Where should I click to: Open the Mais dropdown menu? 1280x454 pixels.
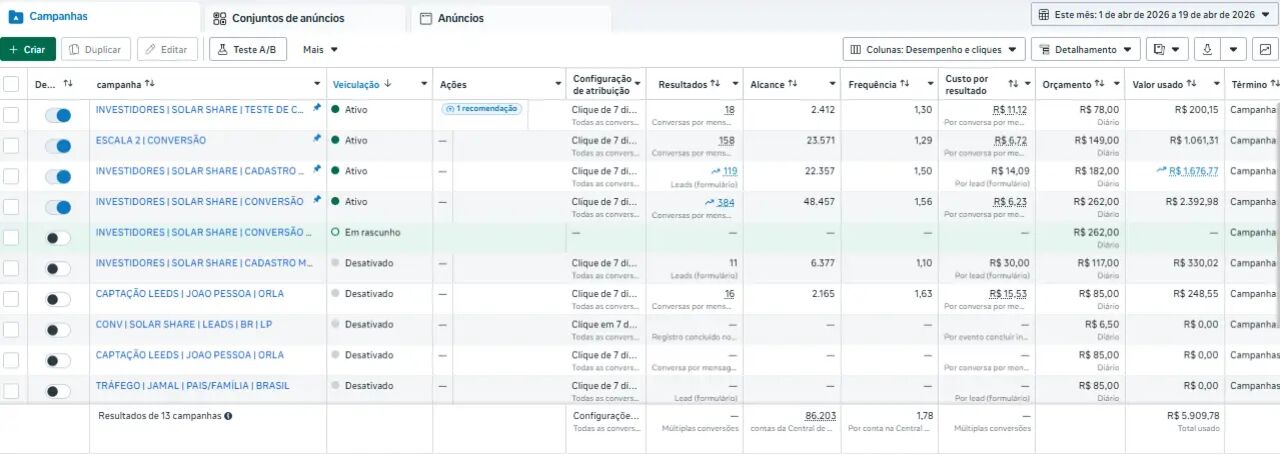pos(320,49)
